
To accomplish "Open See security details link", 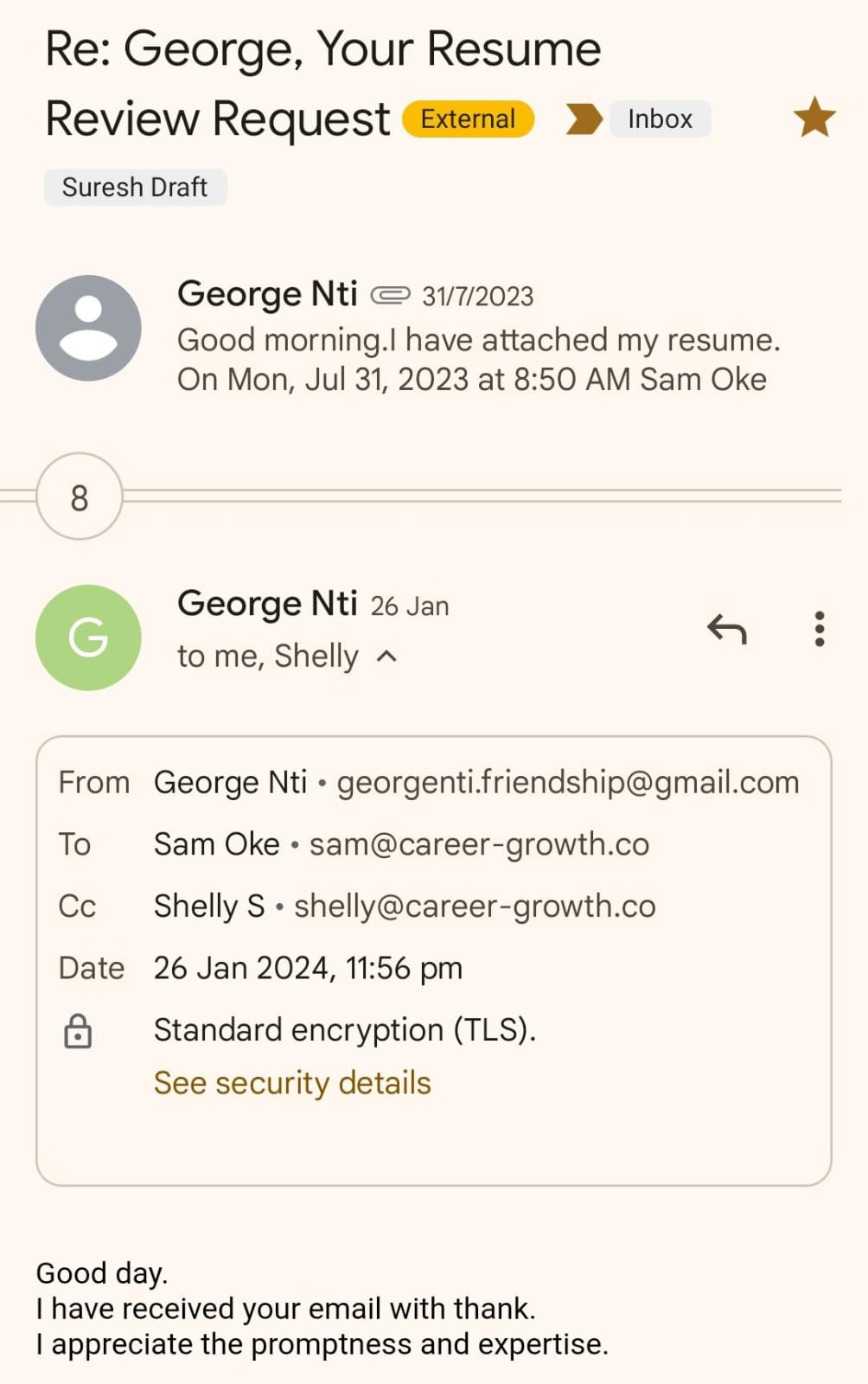I will pos(292,1083).
